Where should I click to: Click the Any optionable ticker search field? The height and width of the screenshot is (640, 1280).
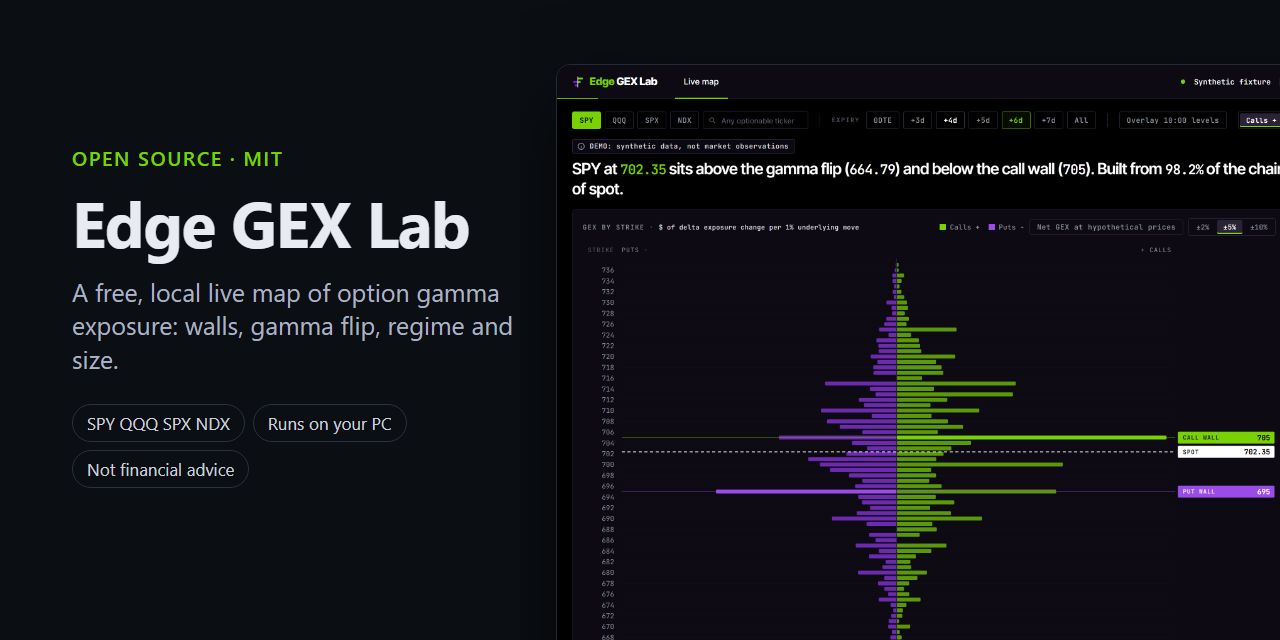755,120
